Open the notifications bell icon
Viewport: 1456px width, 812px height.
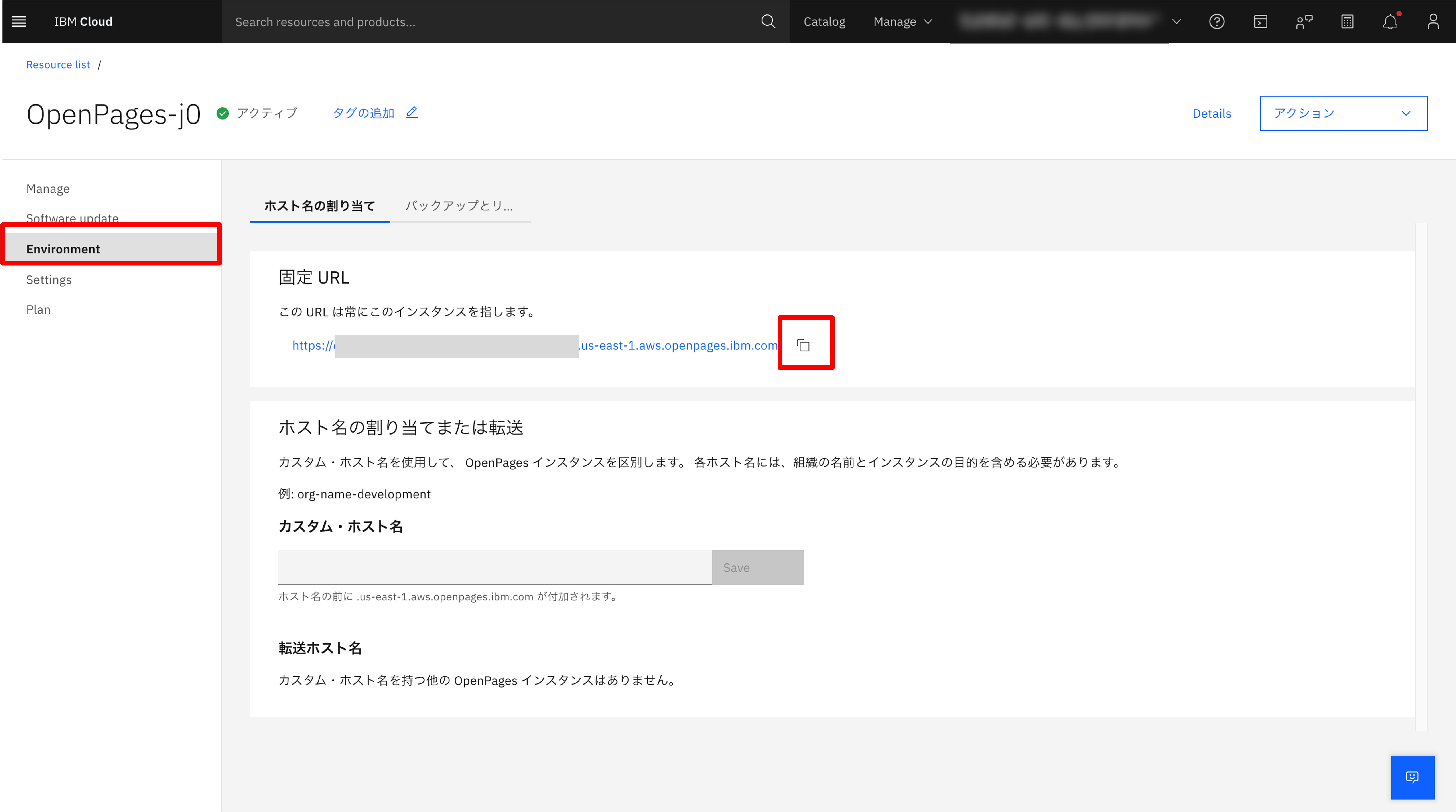pos(1390,22)
